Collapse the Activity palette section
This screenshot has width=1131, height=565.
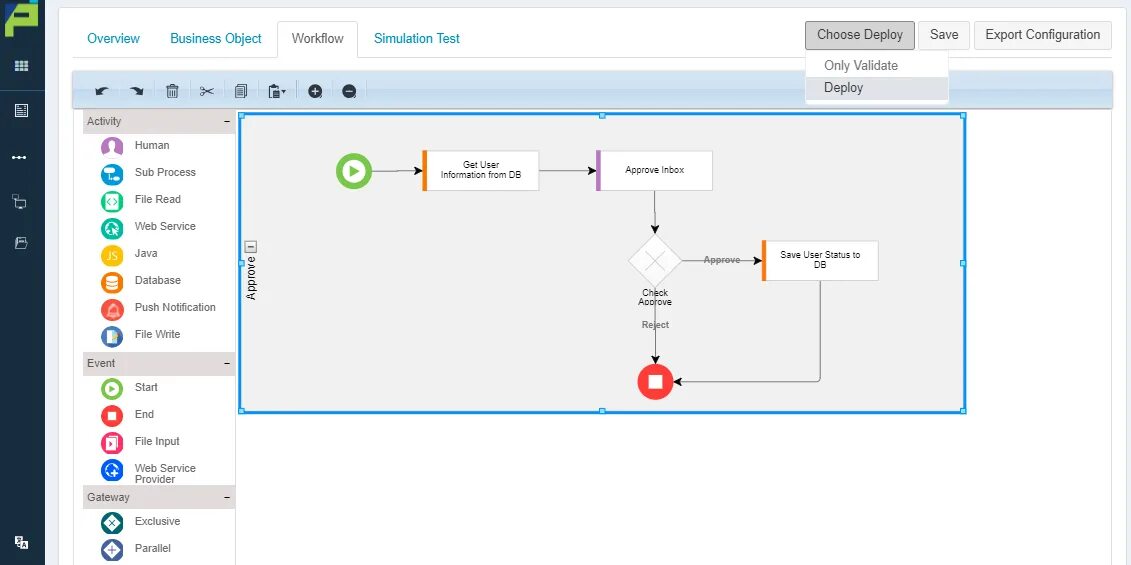226,121
